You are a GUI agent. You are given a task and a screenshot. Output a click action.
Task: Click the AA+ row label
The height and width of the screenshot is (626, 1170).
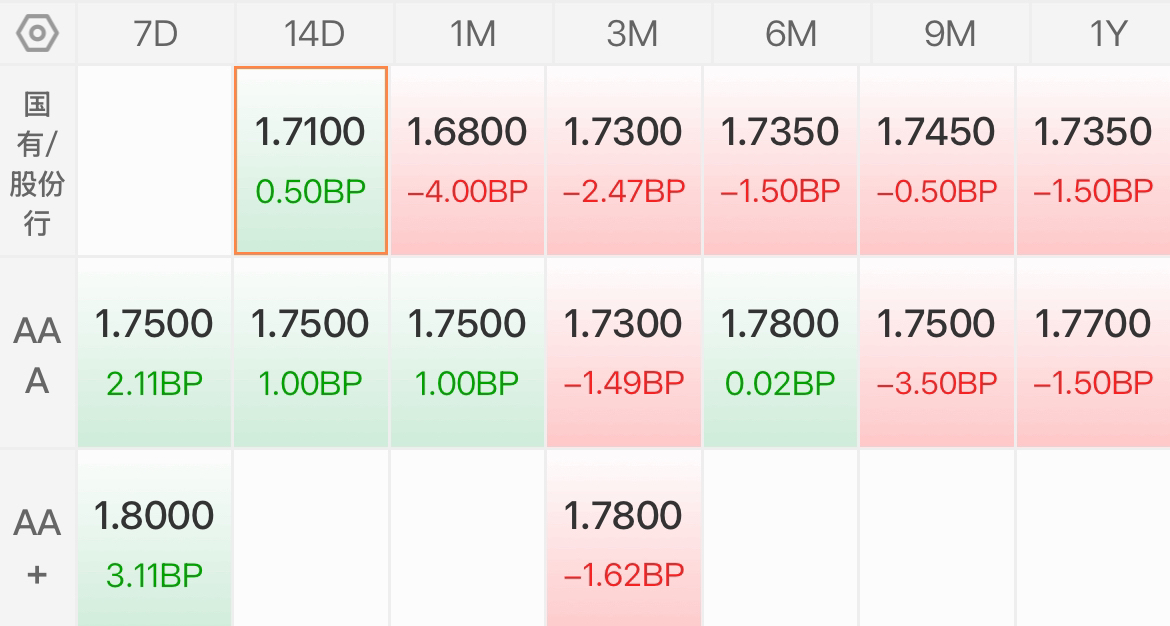pos(37,547)
